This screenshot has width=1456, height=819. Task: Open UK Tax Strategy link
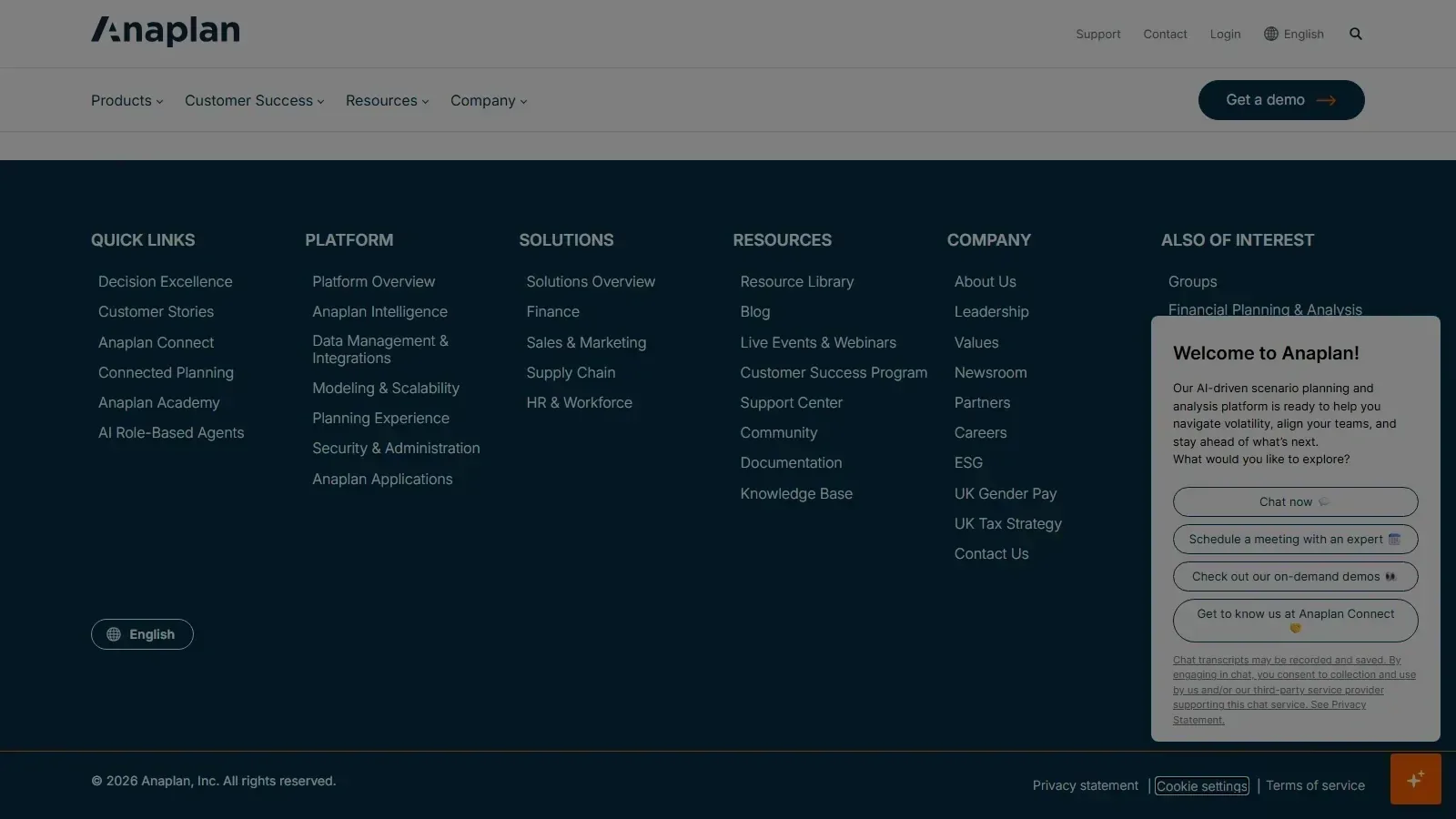1008,524
